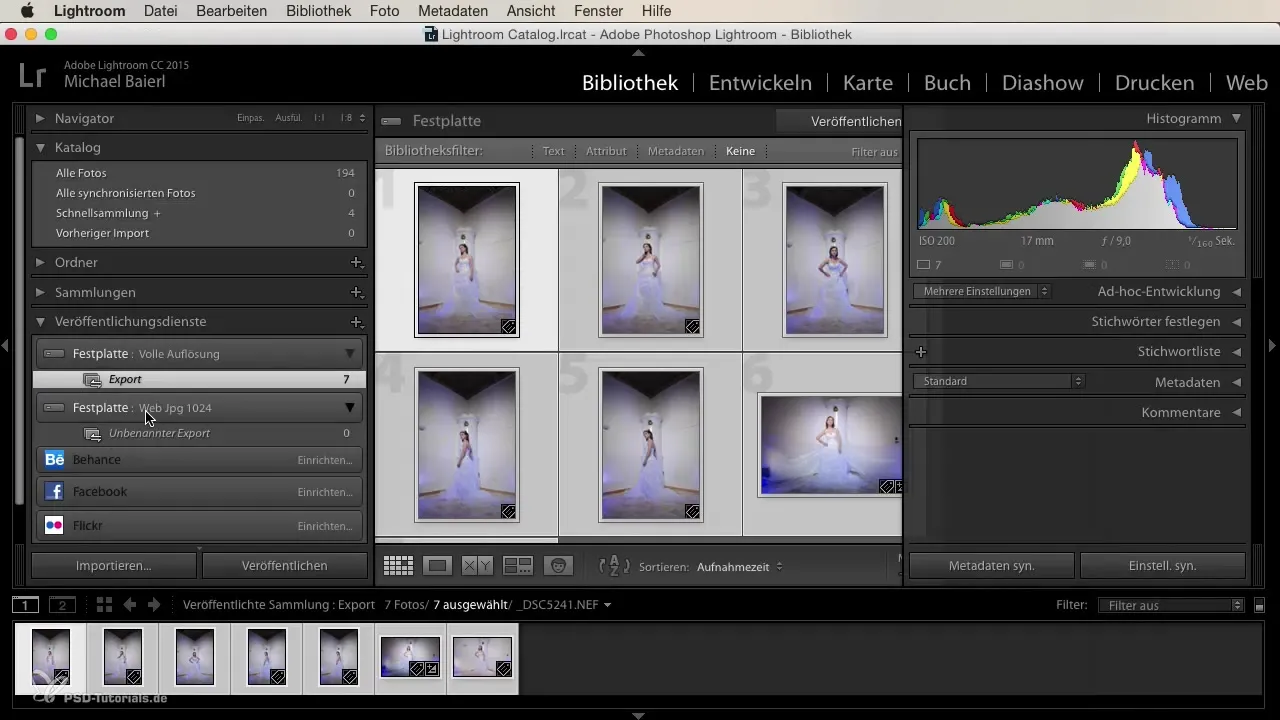Open Aufnahmezeit sort dropdown
This screenshot has width=1280, height=720.
pyautogui.click(x=740, y=566)
